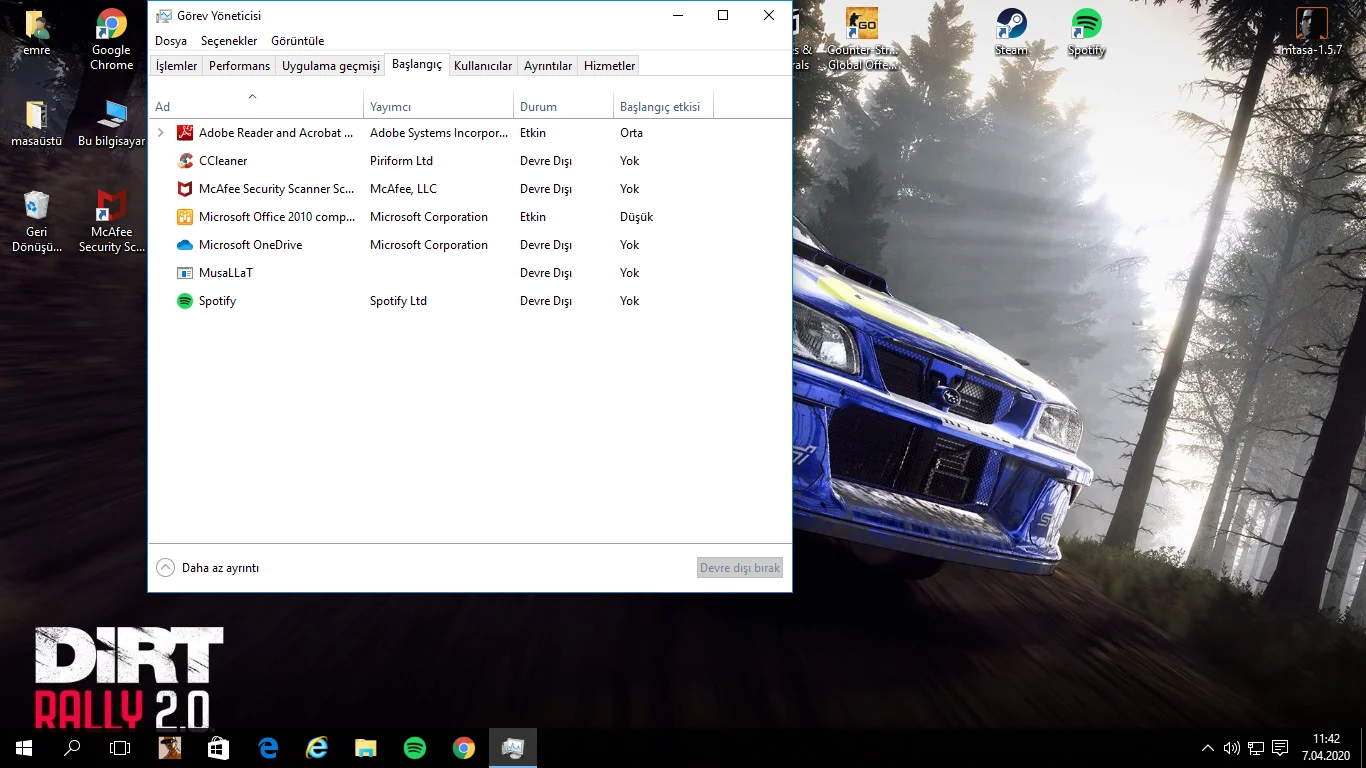The image size is (1366, 768).
Task: Collapse details with Daha az ayrıntı arrow
Action: (x=166, y=568)
